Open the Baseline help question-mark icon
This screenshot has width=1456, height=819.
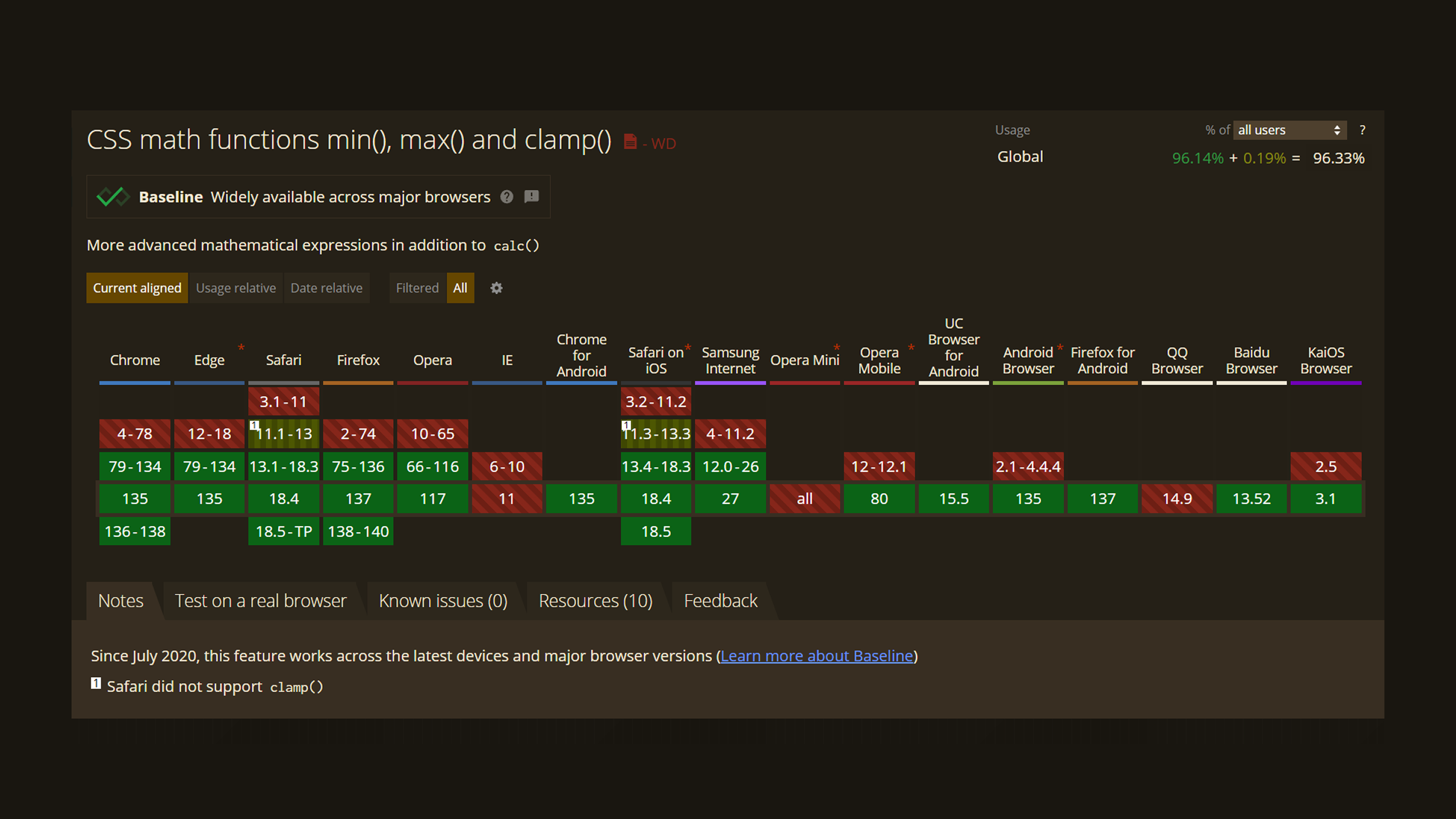point(507,197)
